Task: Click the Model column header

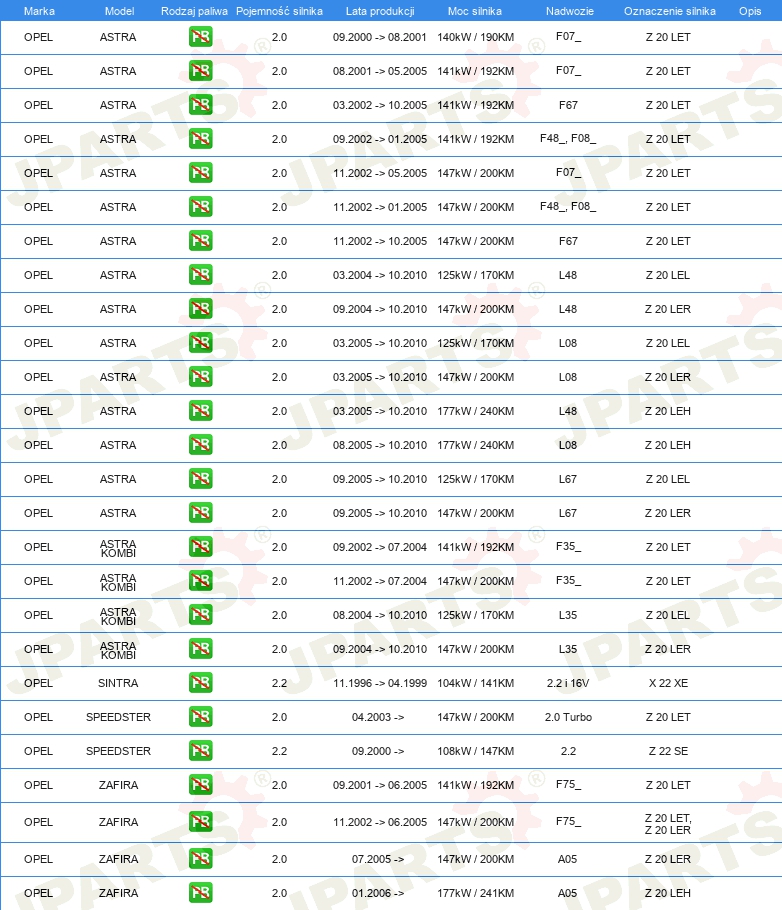Action: click(x=119, y=11)
